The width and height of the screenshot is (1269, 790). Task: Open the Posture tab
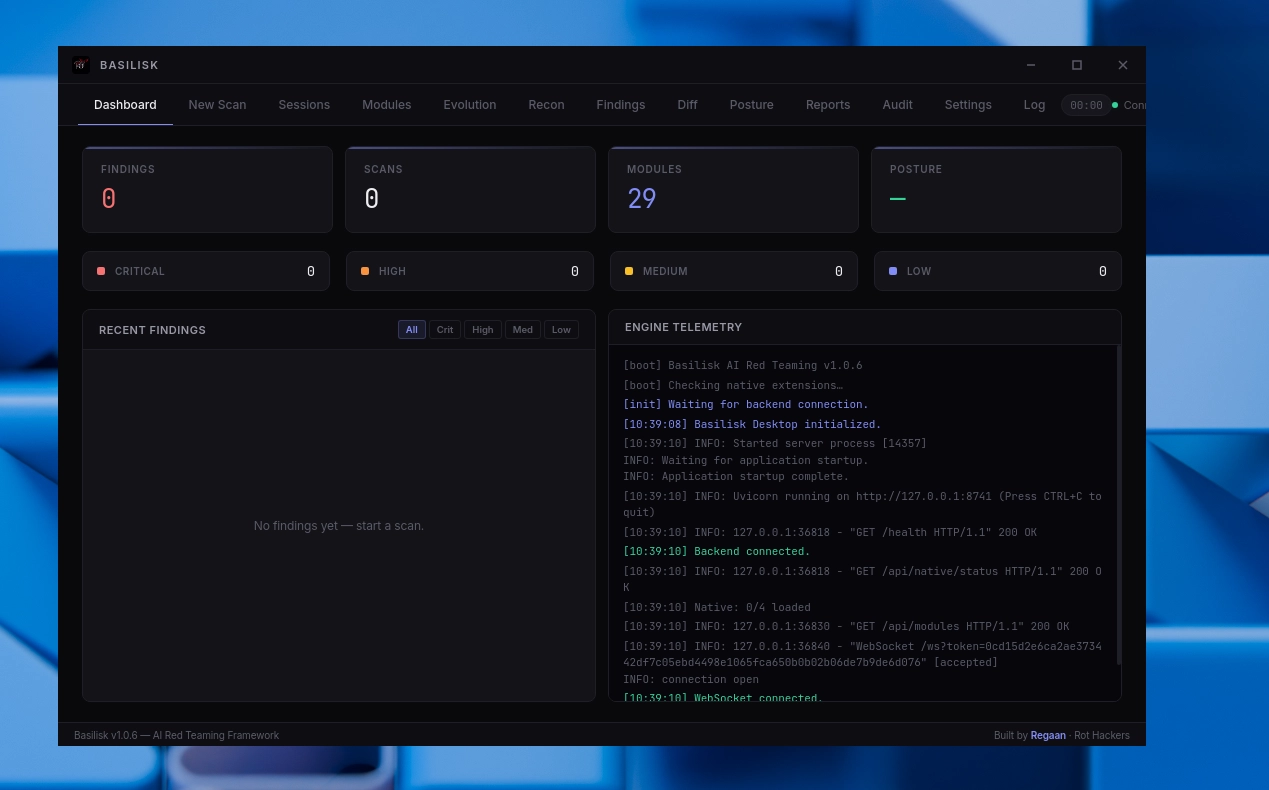[751, 105]
